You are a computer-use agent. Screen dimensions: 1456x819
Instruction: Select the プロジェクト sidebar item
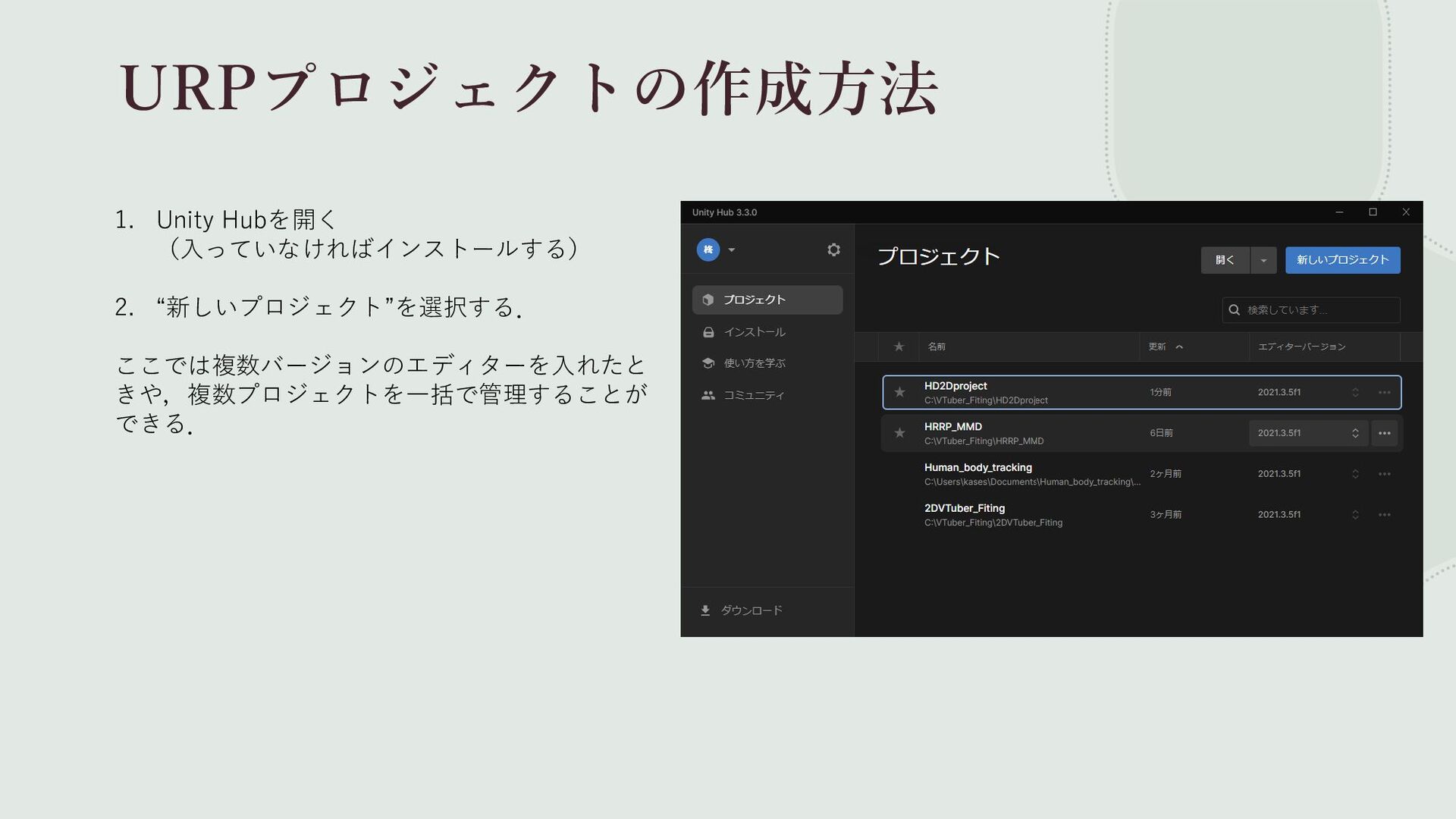(x=767, y=300)
